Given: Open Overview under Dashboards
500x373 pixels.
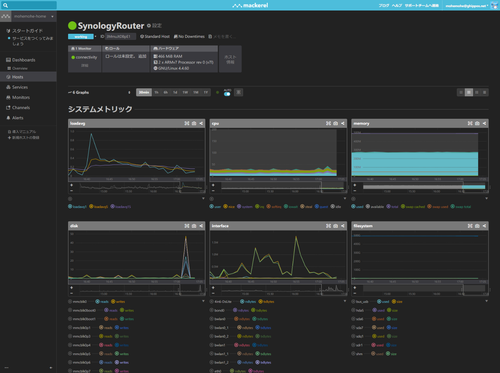Looking at the screenshot, I should point(20,68).
